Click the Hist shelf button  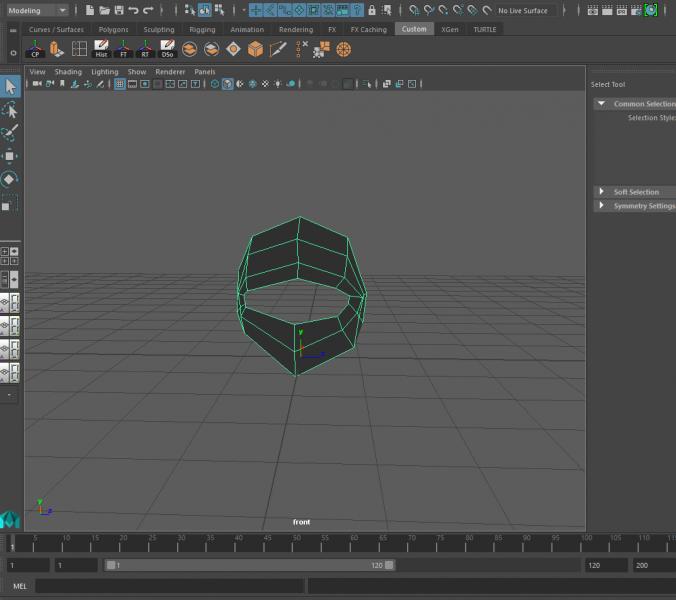point(101,49)
